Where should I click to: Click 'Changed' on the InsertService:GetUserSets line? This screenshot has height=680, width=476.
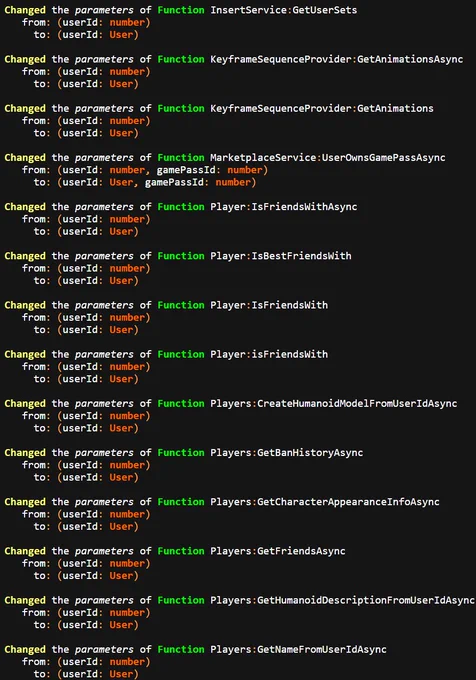(x=25, y=10)
